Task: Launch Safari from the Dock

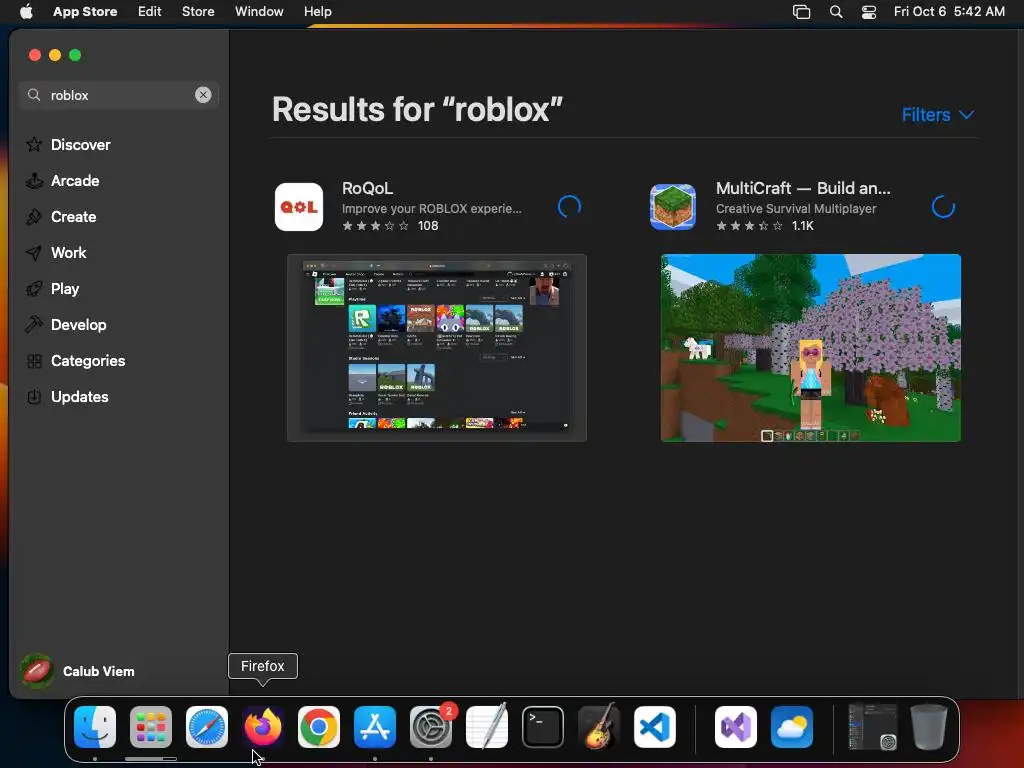Action: (x=207, y=727)
